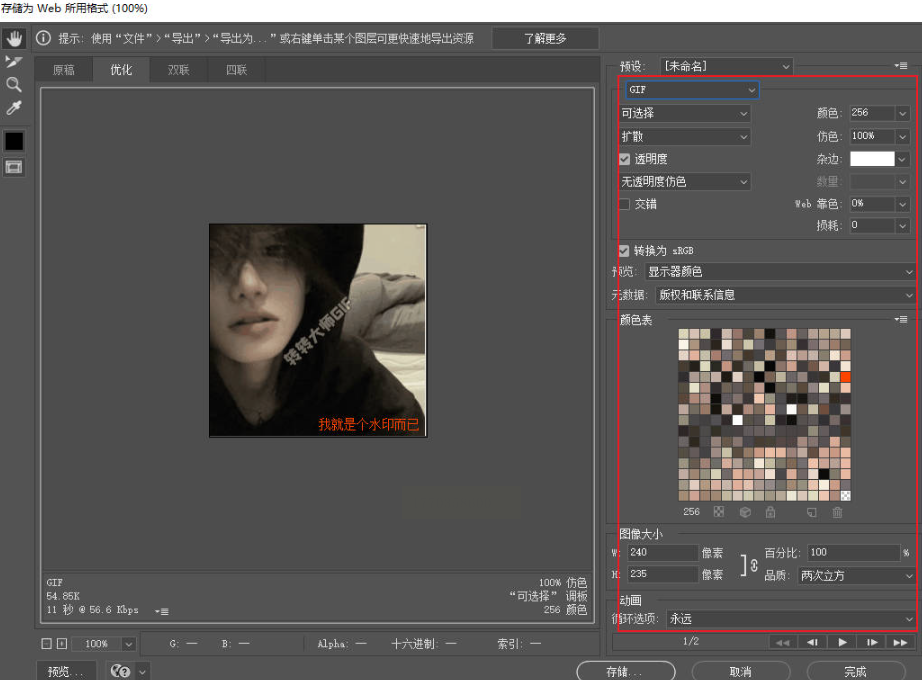The height and width of the screenshot is (680, 922).
Task: Click the trash icon under color table
Action: coord(837,512)
